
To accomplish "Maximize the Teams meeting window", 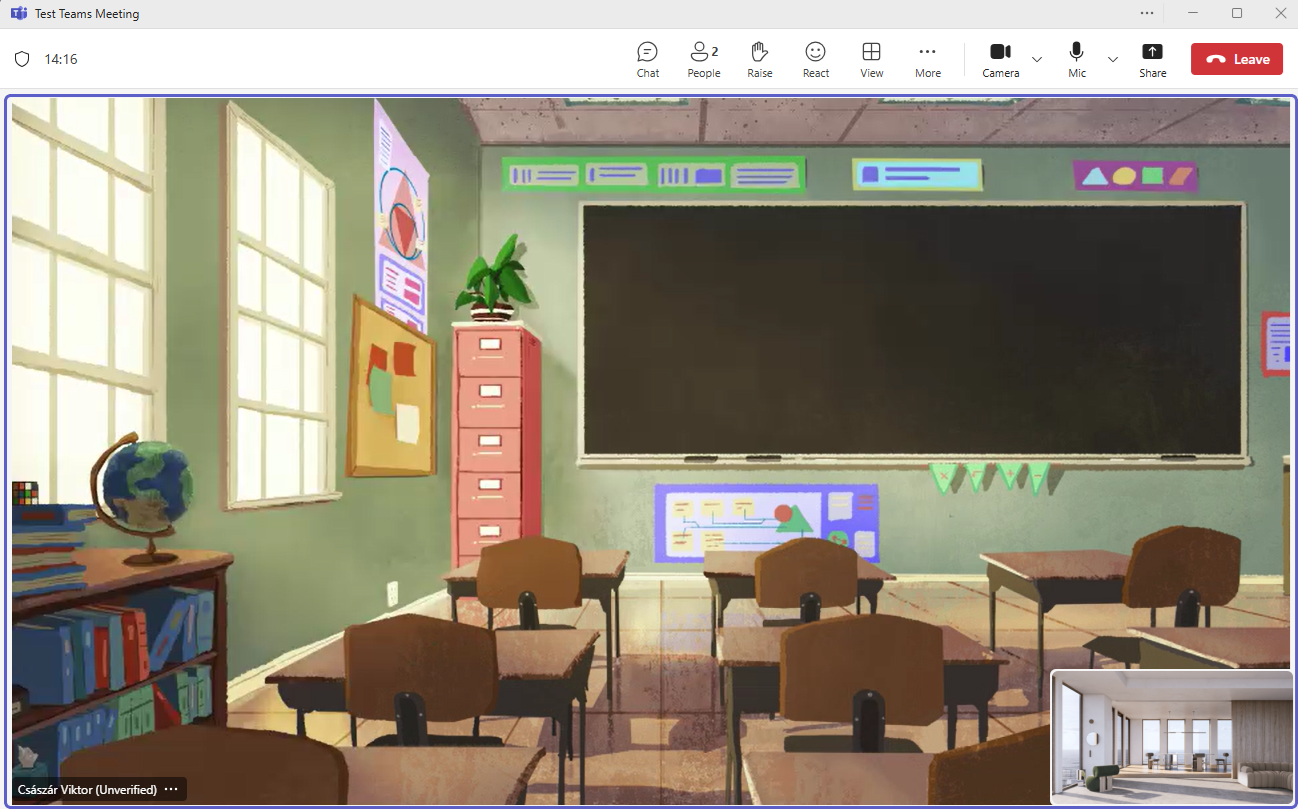I will (x=1237, y=13).
